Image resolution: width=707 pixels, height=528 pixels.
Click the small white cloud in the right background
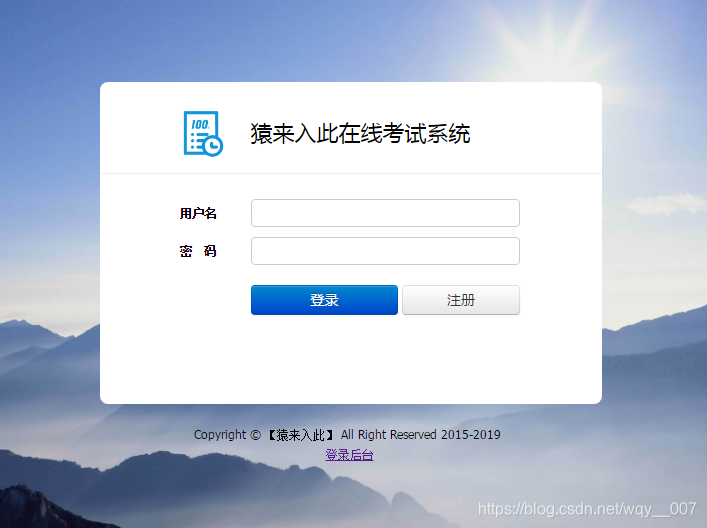click(x=666, y=204)
